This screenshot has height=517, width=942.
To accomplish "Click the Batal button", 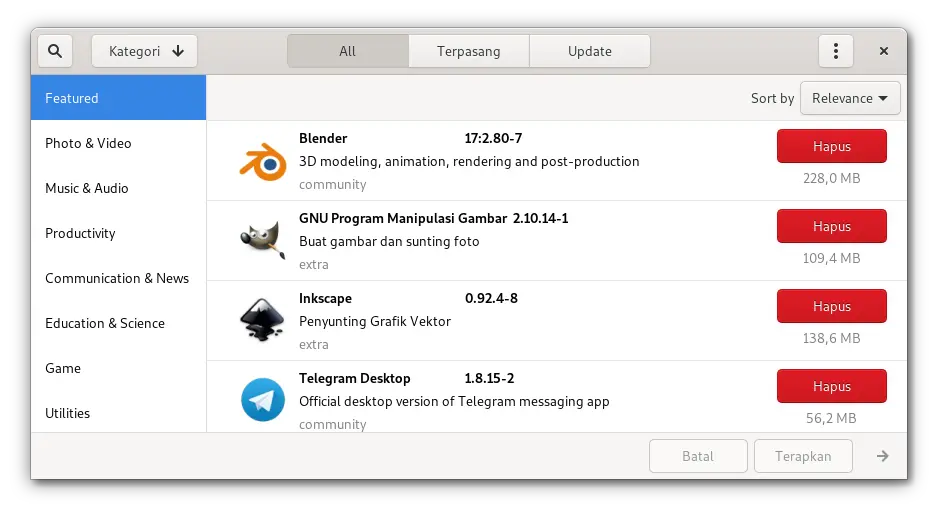I will point(698,456).
